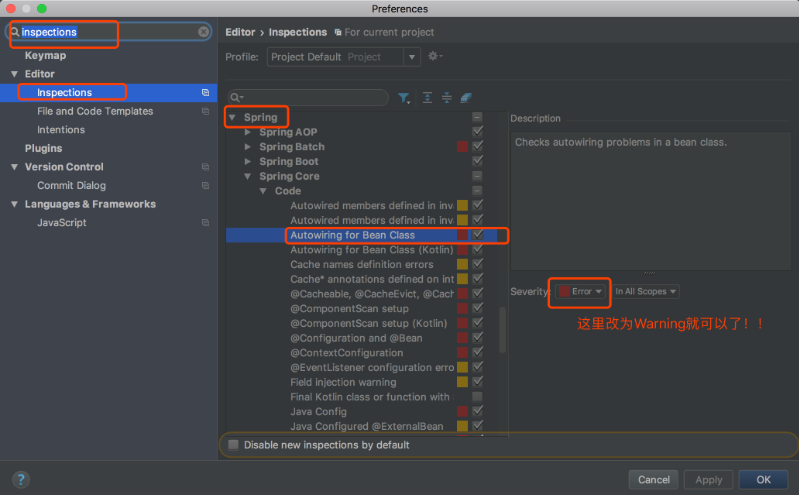Select the @ComponentScan setup inspection row

[349, 308]
